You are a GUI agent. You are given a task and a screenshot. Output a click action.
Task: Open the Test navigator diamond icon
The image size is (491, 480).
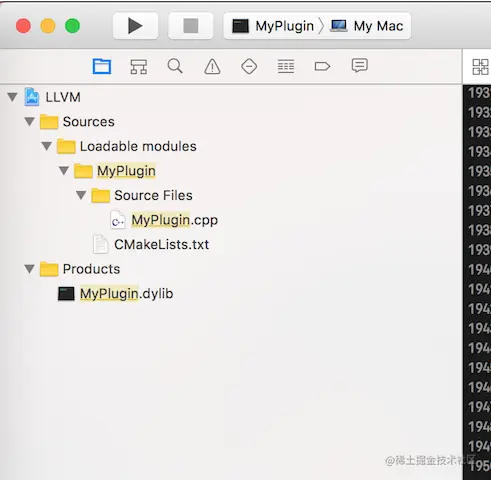pos(249,66)
